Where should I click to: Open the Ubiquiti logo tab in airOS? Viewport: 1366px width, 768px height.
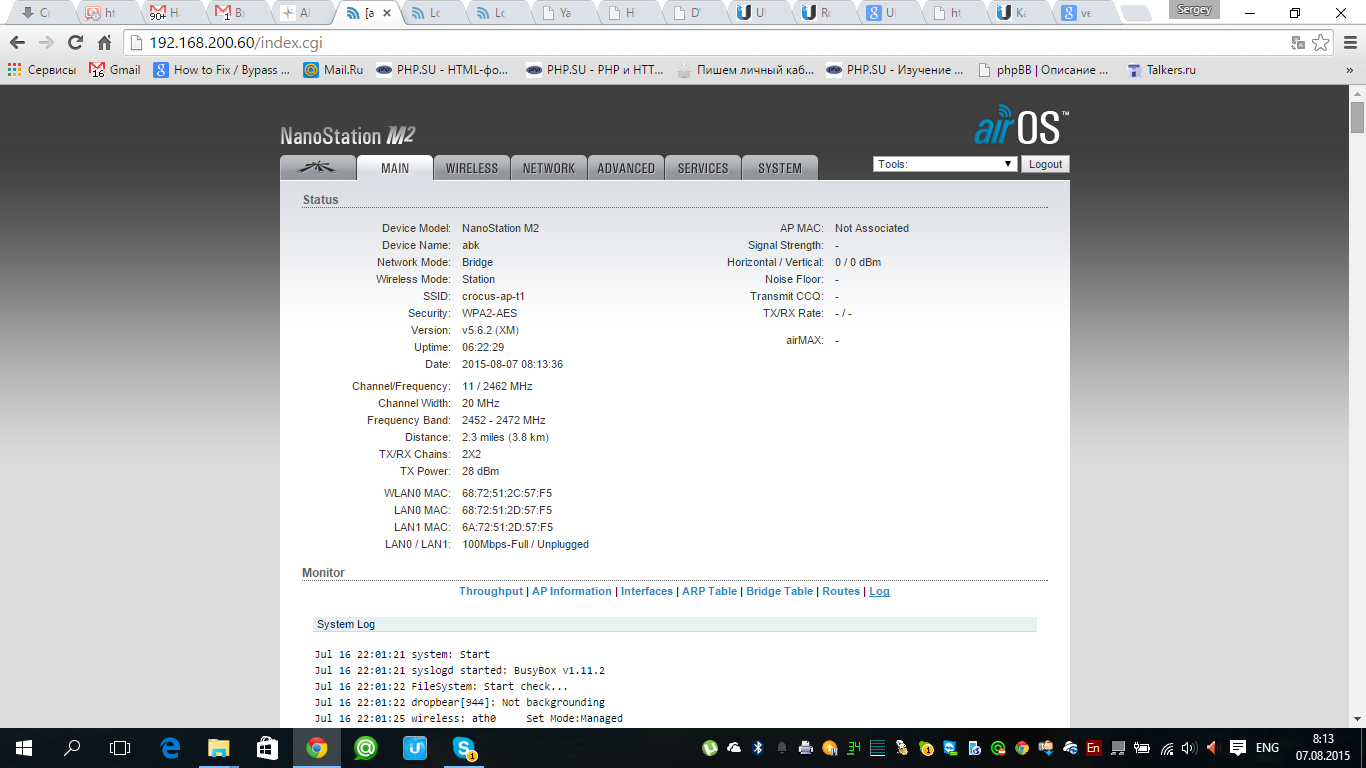318,168
